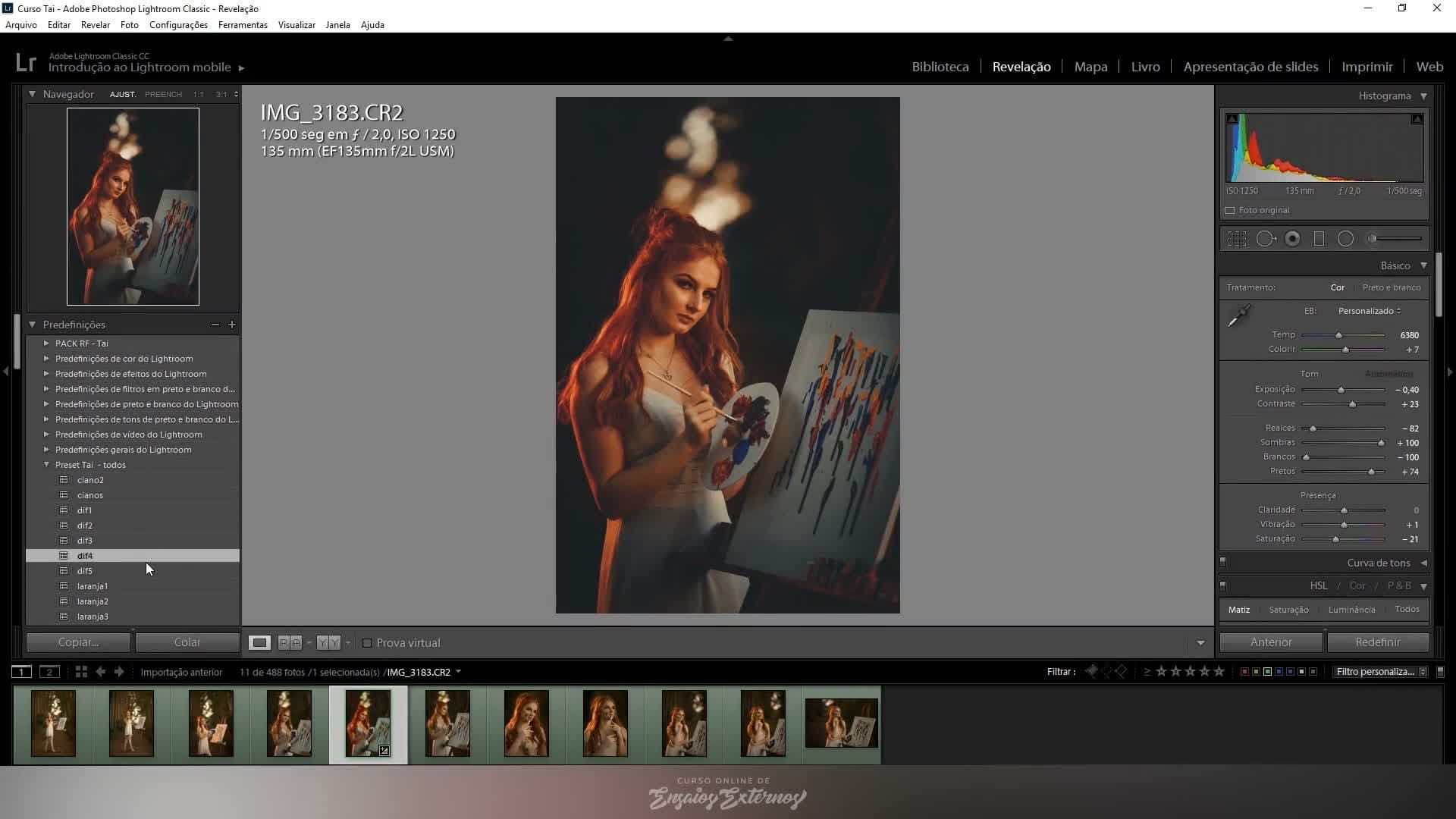Select the Crop Overlay tool

tap(1237, 239)
